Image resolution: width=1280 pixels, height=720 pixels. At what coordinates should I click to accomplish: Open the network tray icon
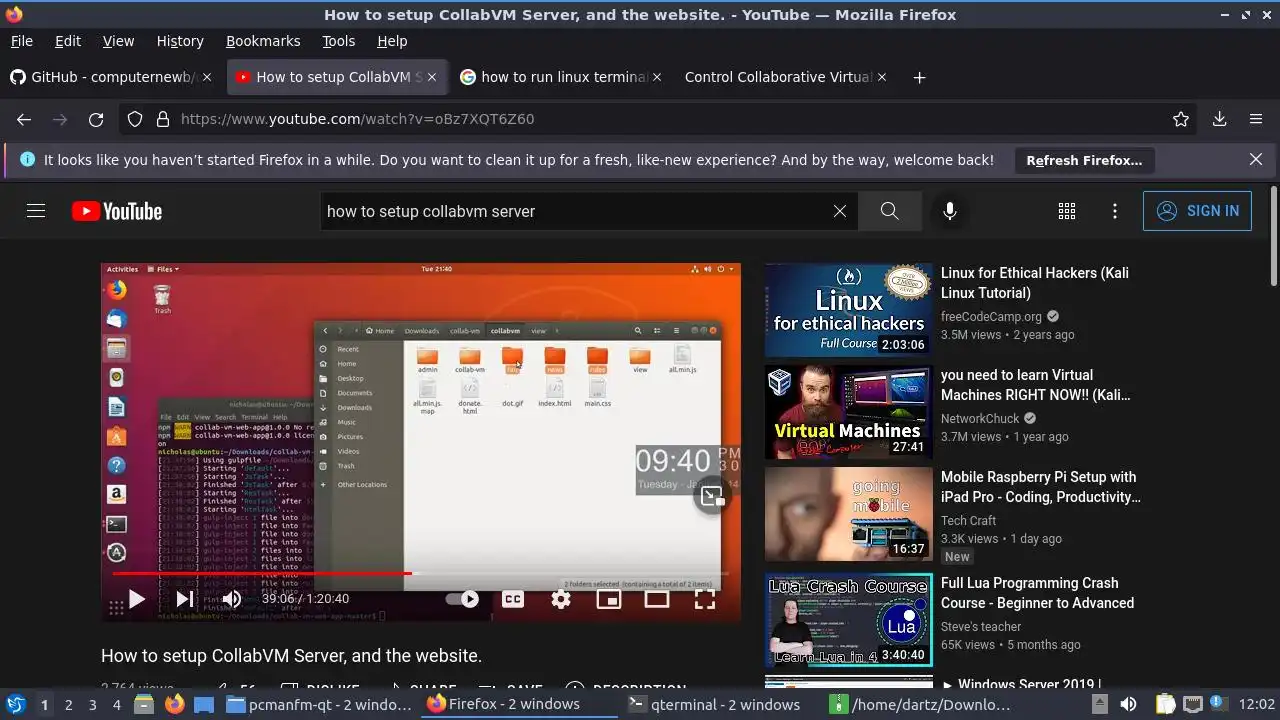(x=1193, y=704)
